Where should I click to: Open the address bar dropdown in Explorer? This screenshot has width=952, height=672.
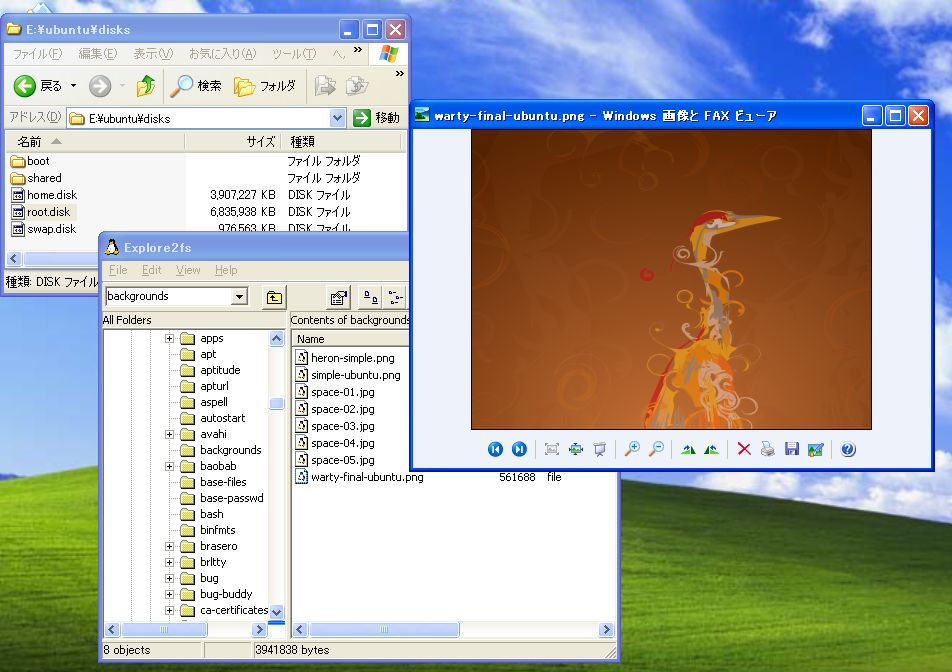tap(338, 118)
